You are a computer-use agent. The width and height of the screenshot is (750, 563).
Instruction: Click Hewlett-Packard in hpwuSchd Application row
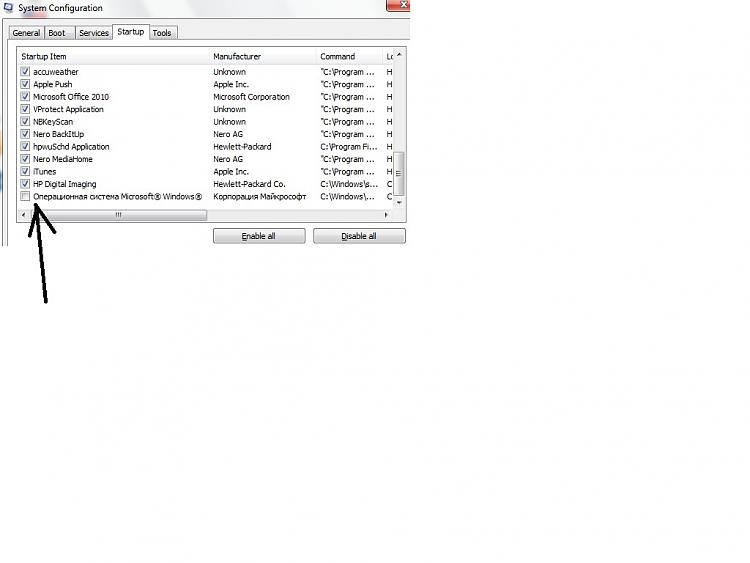pyautogui.click(x=243, y=146)
